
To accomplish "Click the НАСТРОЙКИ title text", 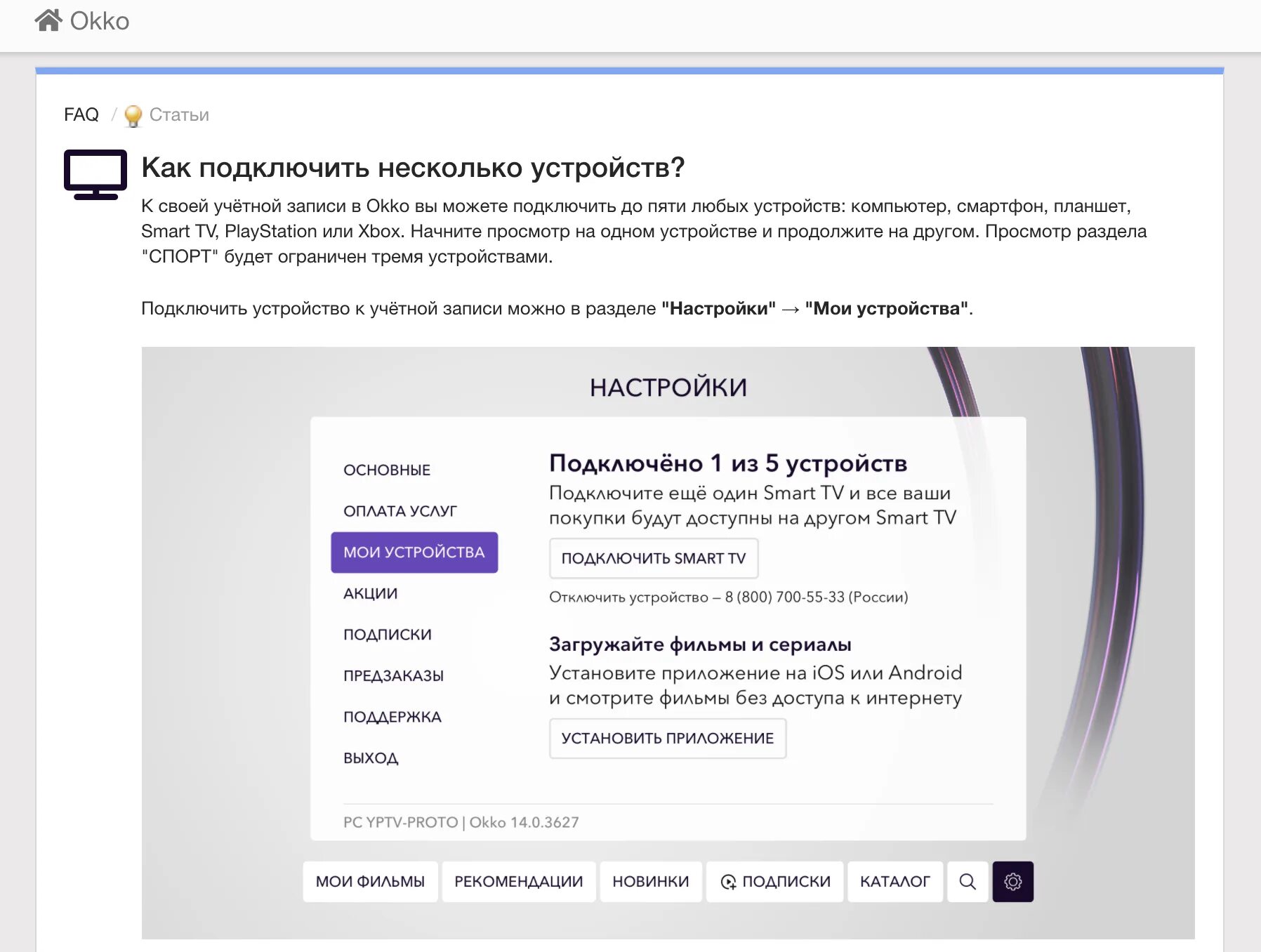I will coord(668,388).
